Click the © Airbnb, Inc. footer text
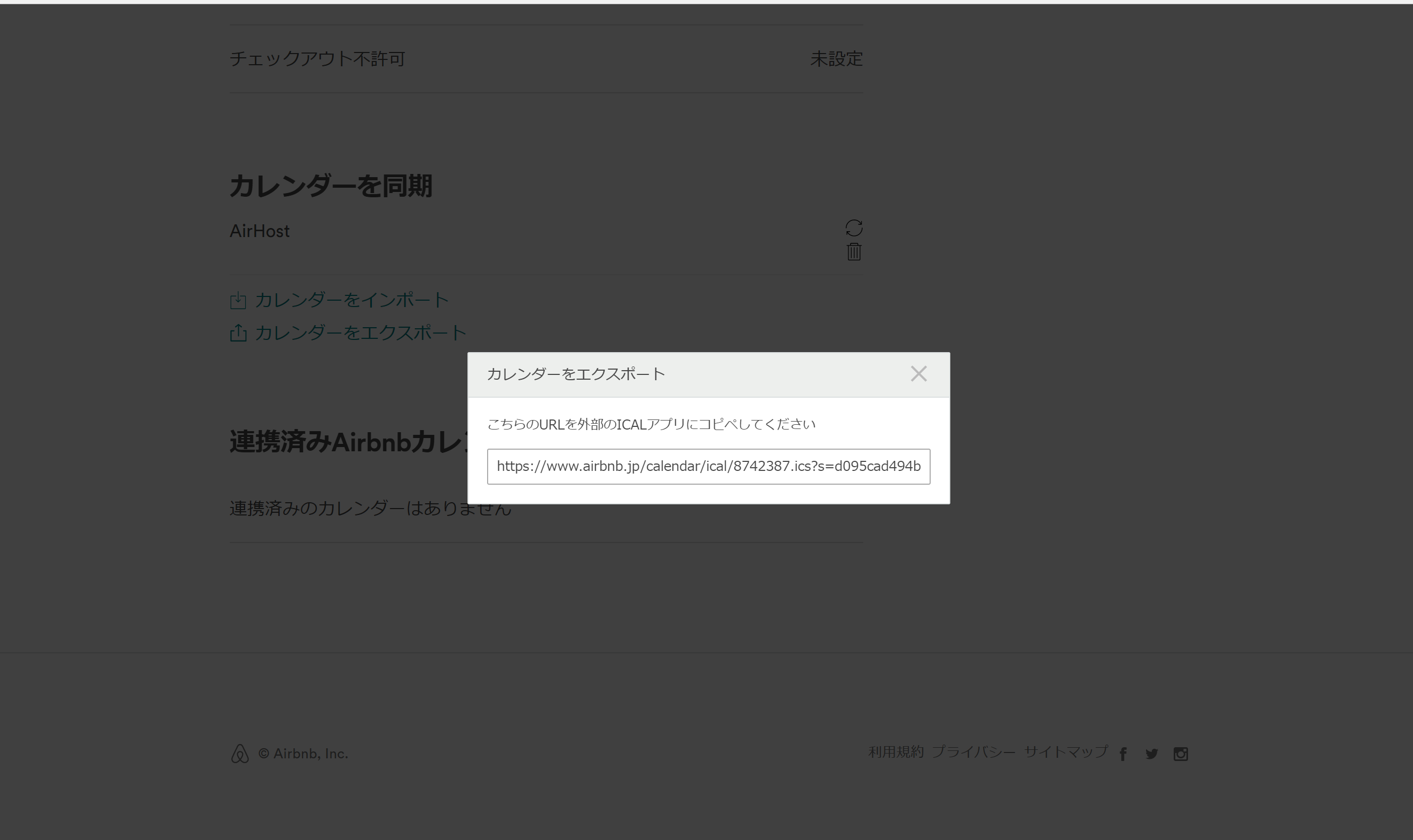The height and width of the screenshot is (840, 1413). (x=303, y=754)
